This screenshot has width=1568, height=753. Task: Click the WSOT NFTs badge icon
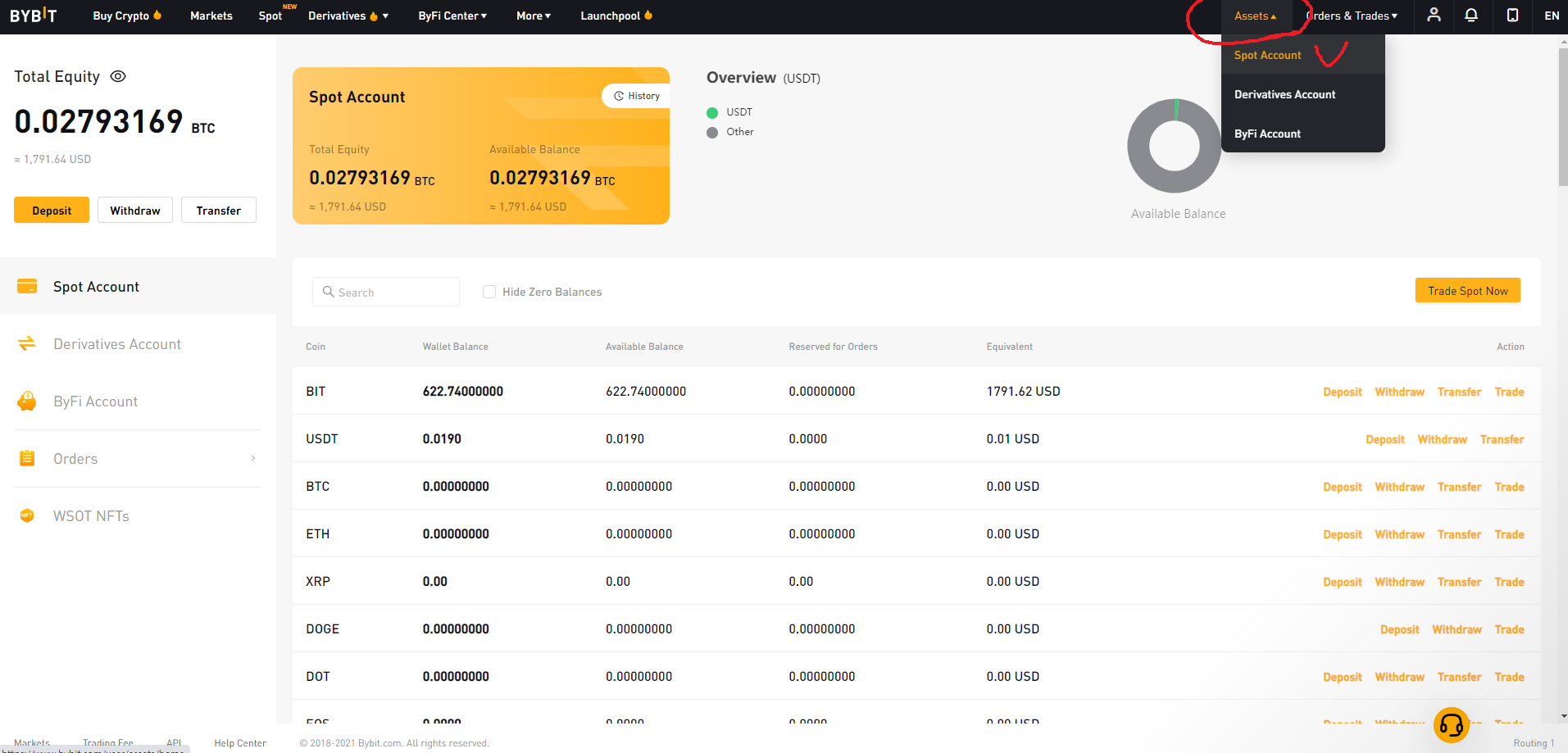coord(27,515)
